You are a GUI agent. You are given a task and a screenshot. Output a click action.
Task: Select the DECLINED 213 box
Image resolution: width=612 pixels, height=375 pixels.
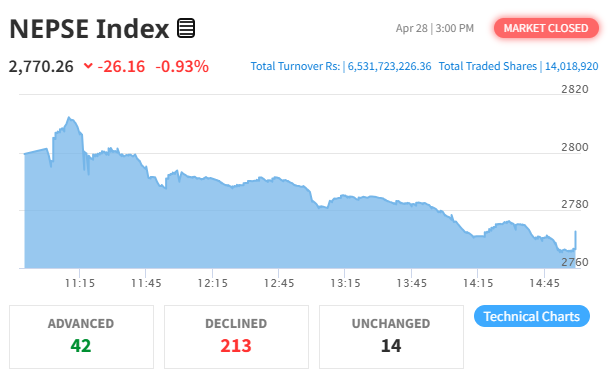click(236, 337)
